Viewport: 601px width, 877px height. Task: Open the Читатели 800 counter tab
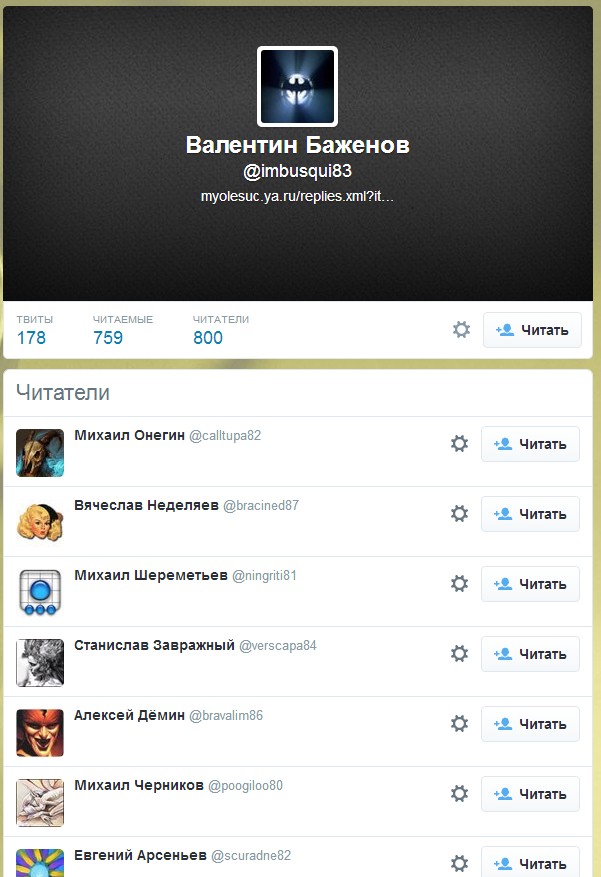pos(221,330)
